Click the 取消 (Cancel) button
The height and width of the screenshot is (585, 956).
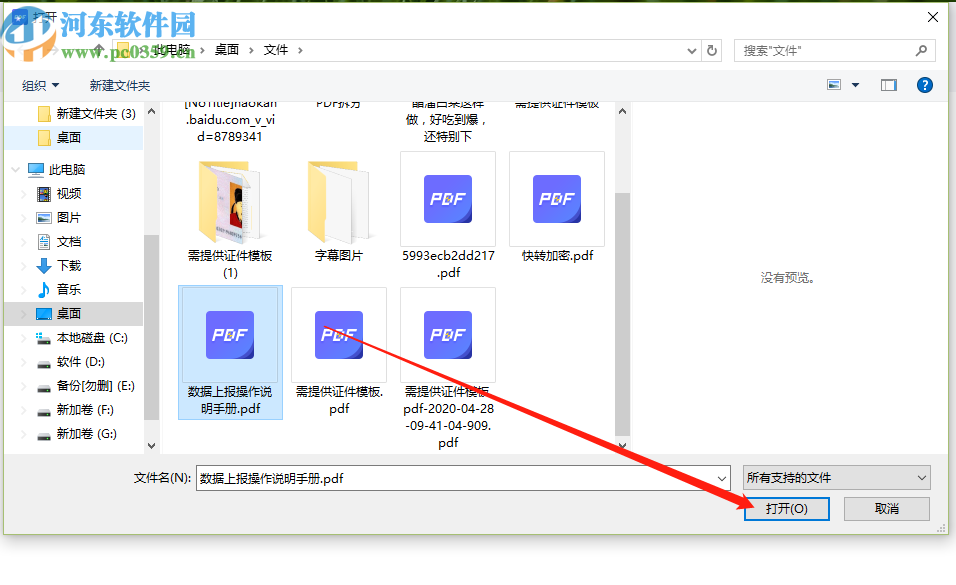click(886, 509)
